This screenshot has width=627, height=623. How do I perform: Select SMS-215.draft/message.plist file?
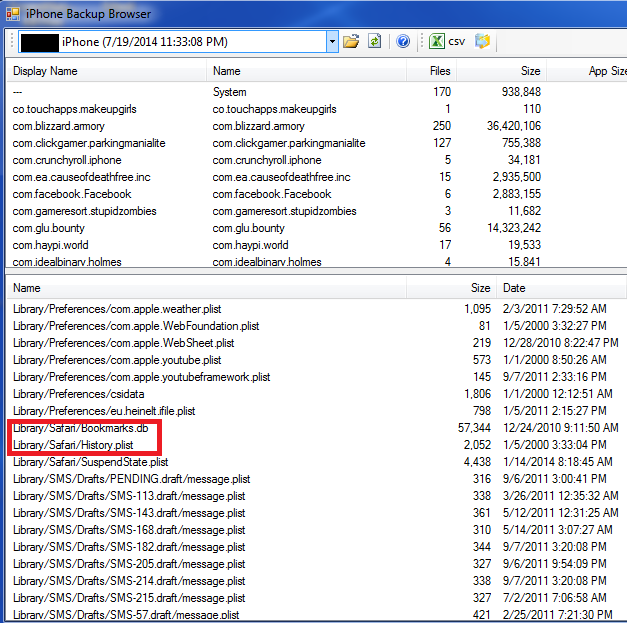pos(317,598)
